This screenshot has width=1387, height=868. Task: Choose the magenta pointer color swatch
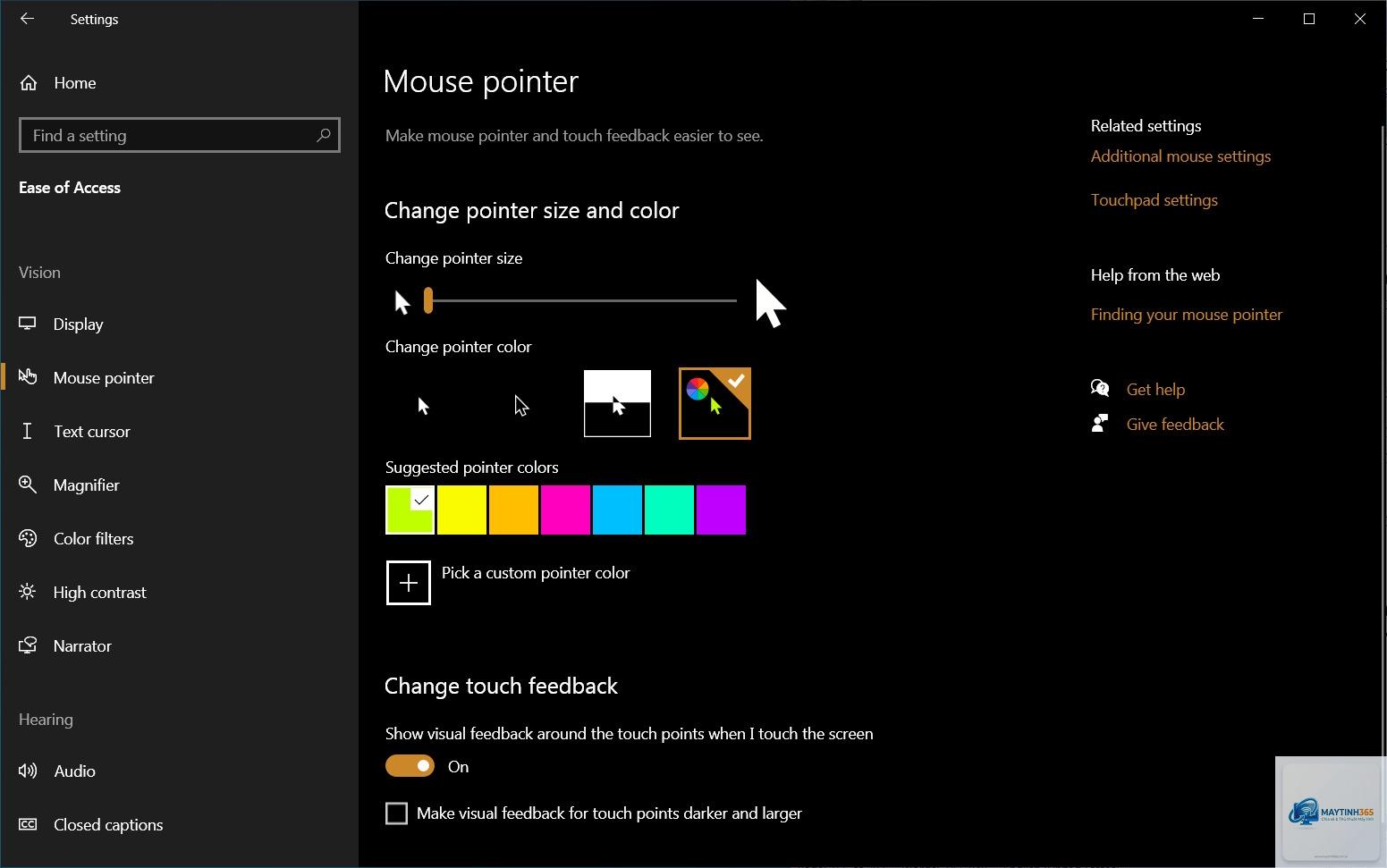coord(565,510)
